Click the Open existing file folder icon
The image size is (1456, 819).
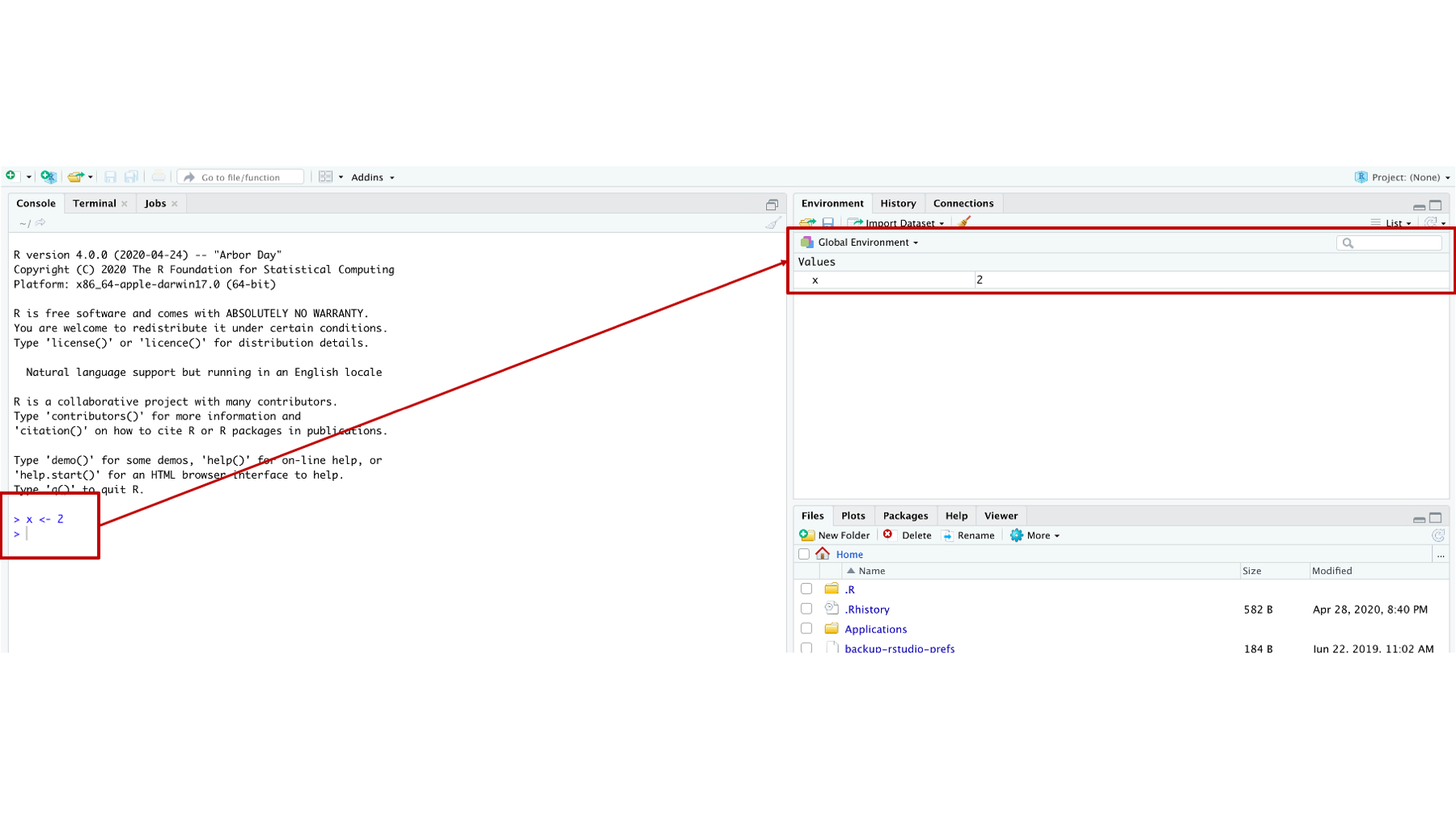(x=75, y=177)
